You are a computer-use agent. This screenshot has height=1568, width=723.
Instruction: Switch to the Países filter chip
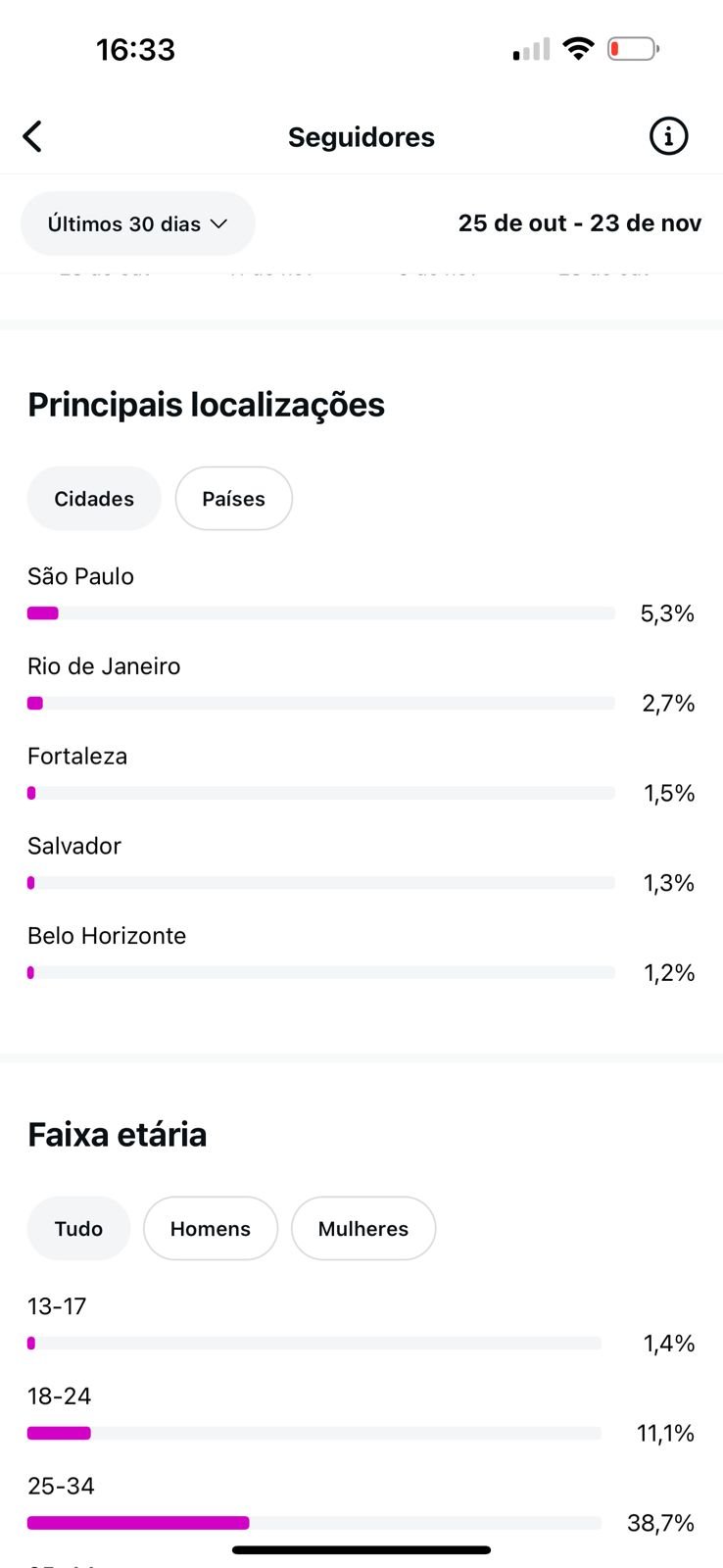coord(233,499)
